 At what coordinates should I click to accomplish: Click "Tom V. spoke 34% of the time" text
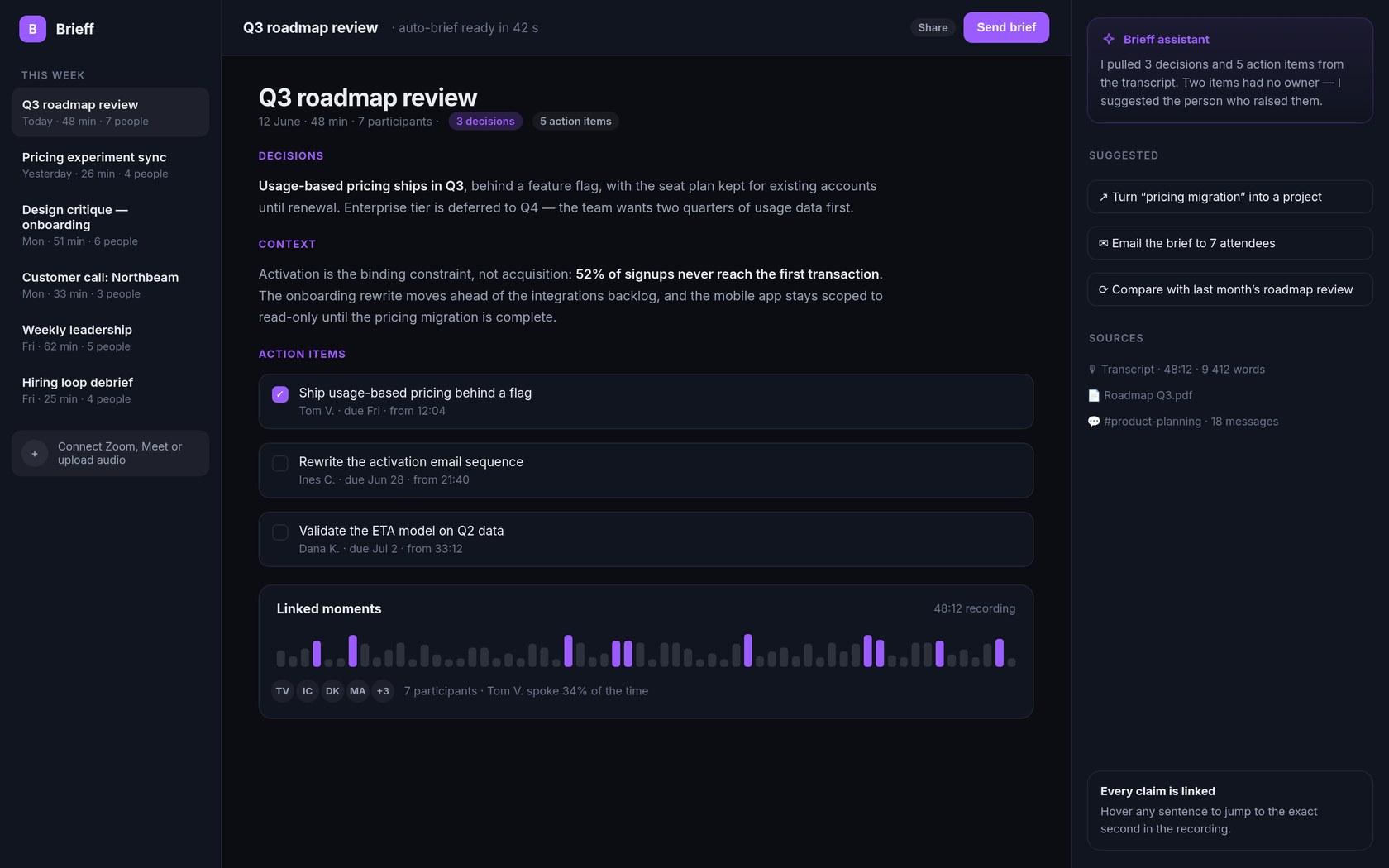click(567, 691)
